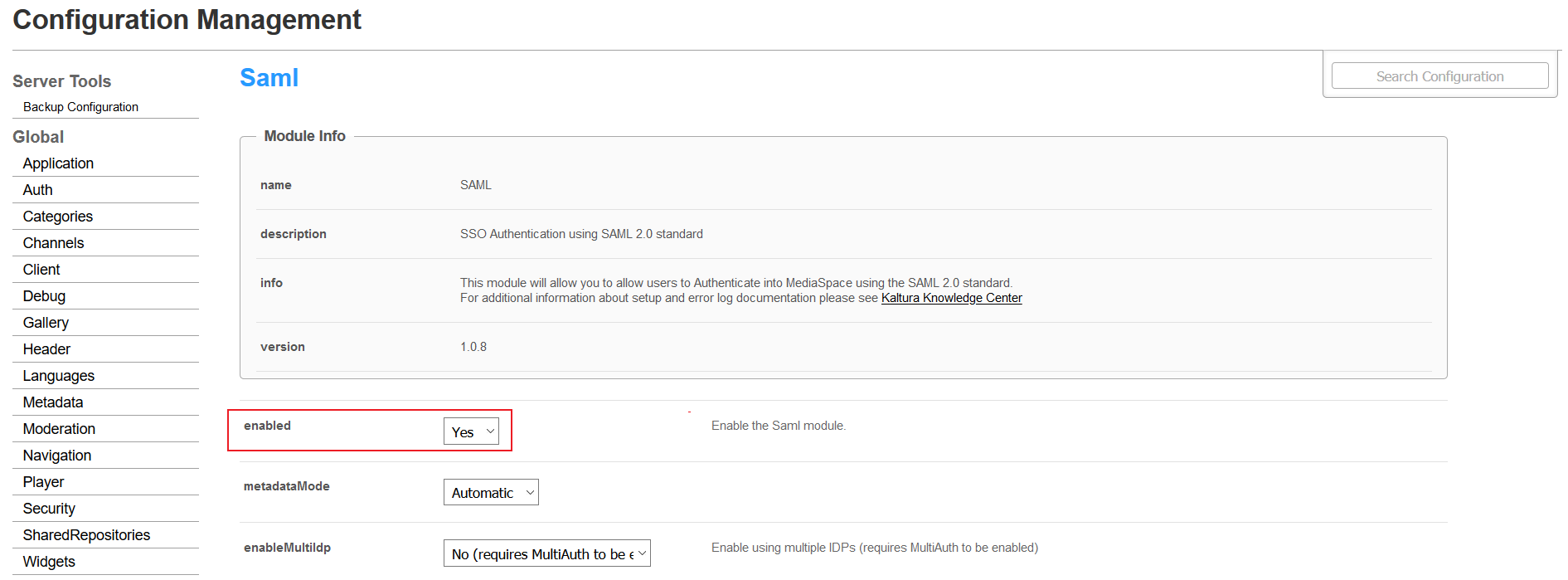Image resolution: width=1568 pixels, height=580 pixels.
Task: Open the Categories section
Action: pyautogui.click(x=57, y=217)
